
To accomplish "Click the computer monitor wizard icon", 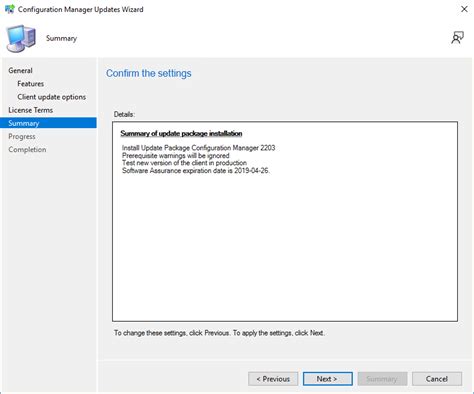I will point(21,38).
